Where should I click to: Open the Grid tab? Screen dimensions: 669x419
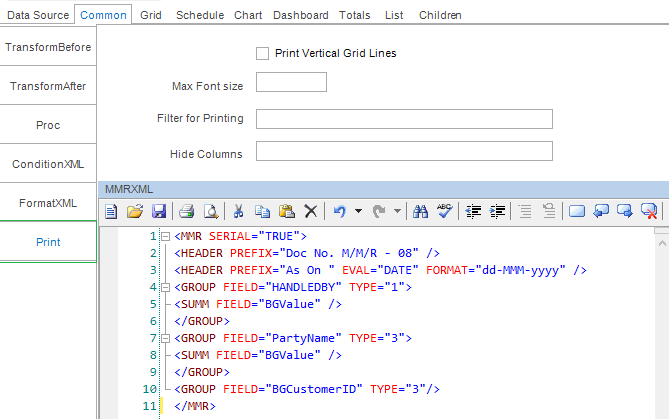point(151,15)
